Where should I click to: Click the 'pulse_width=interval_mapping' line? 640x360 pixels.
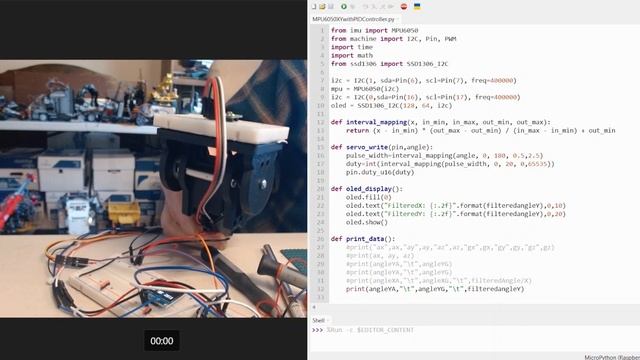[444, 156]
